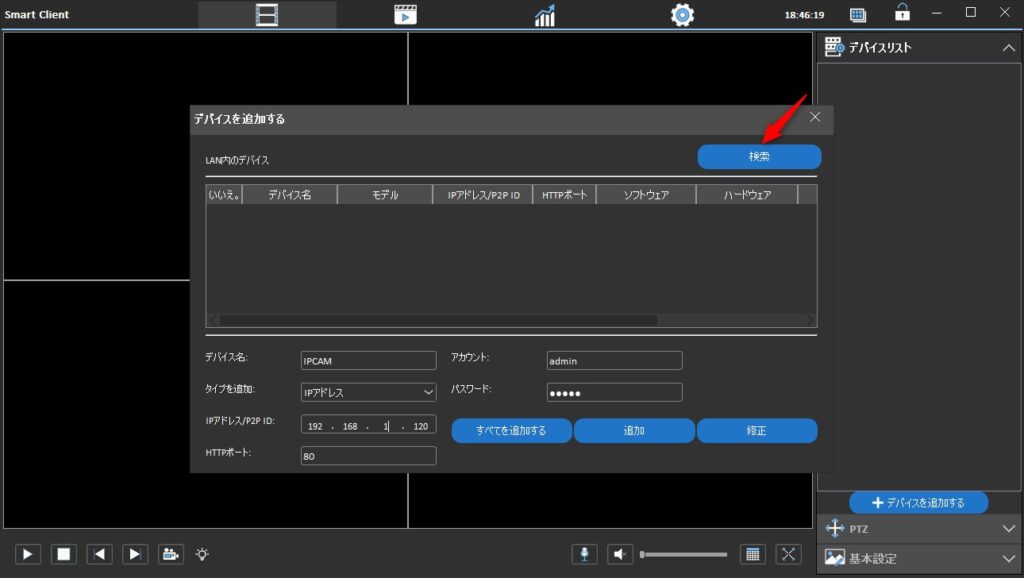Viewport: 1024px width, 578px height.
Task: Click the fullscreen expand icon
Action: [788, 554]
